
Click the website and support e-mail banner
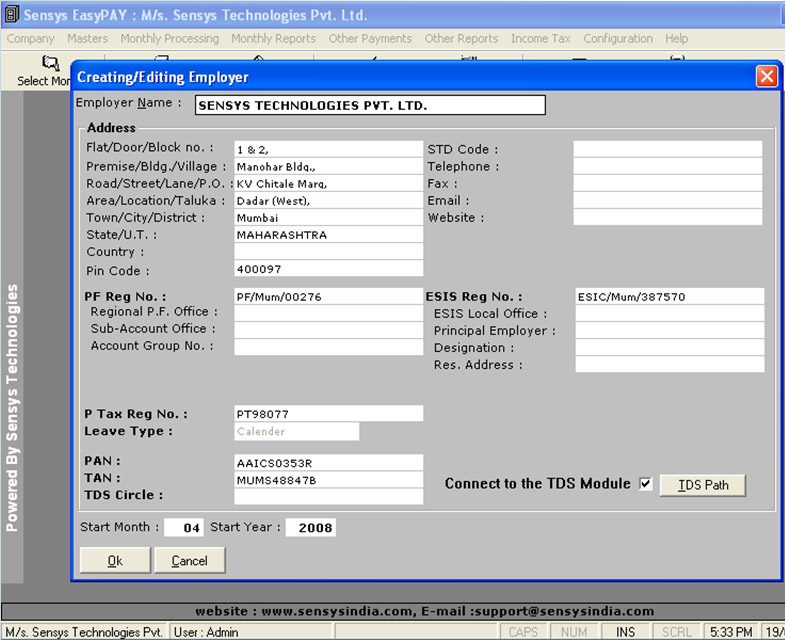(425, 611)
